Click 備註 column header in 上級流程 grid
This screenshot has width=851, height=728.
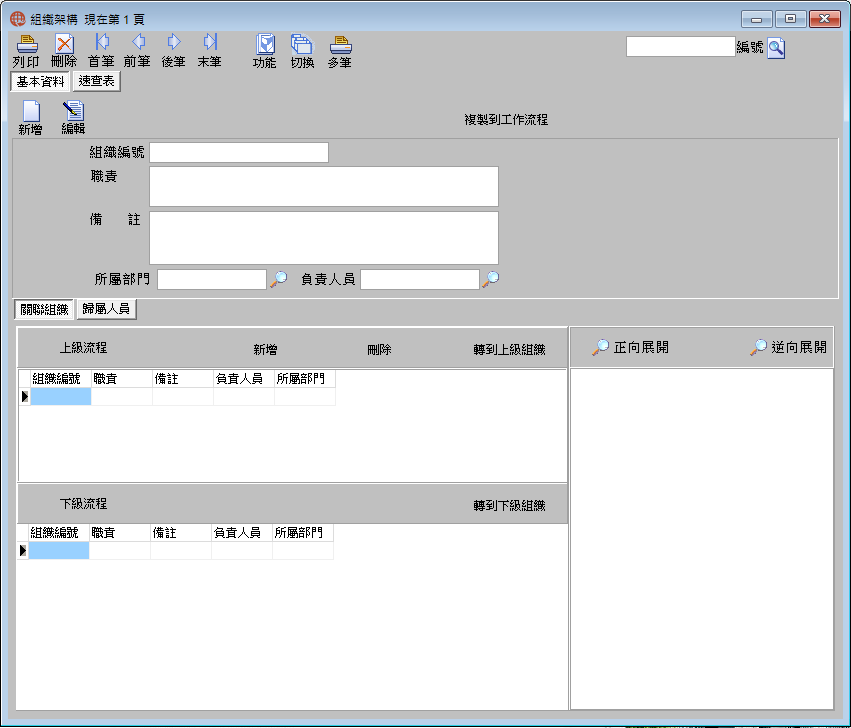pos(183,378)
